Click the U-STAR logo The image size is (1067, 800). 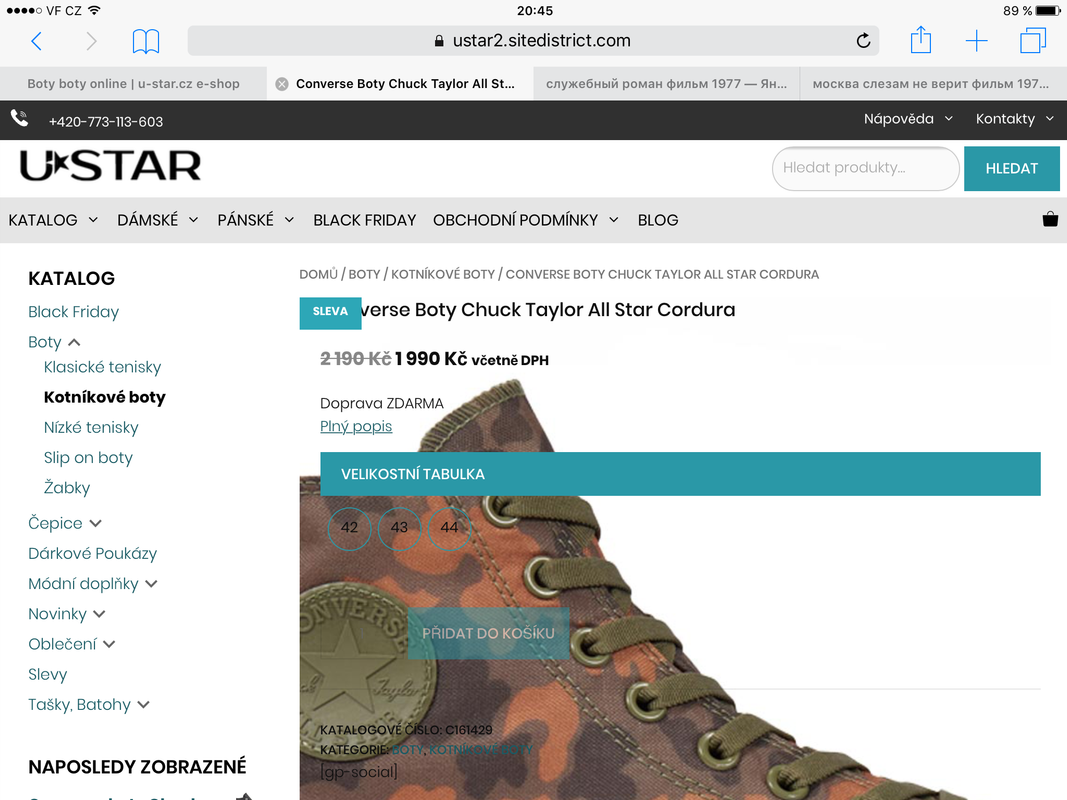point(110,166)
